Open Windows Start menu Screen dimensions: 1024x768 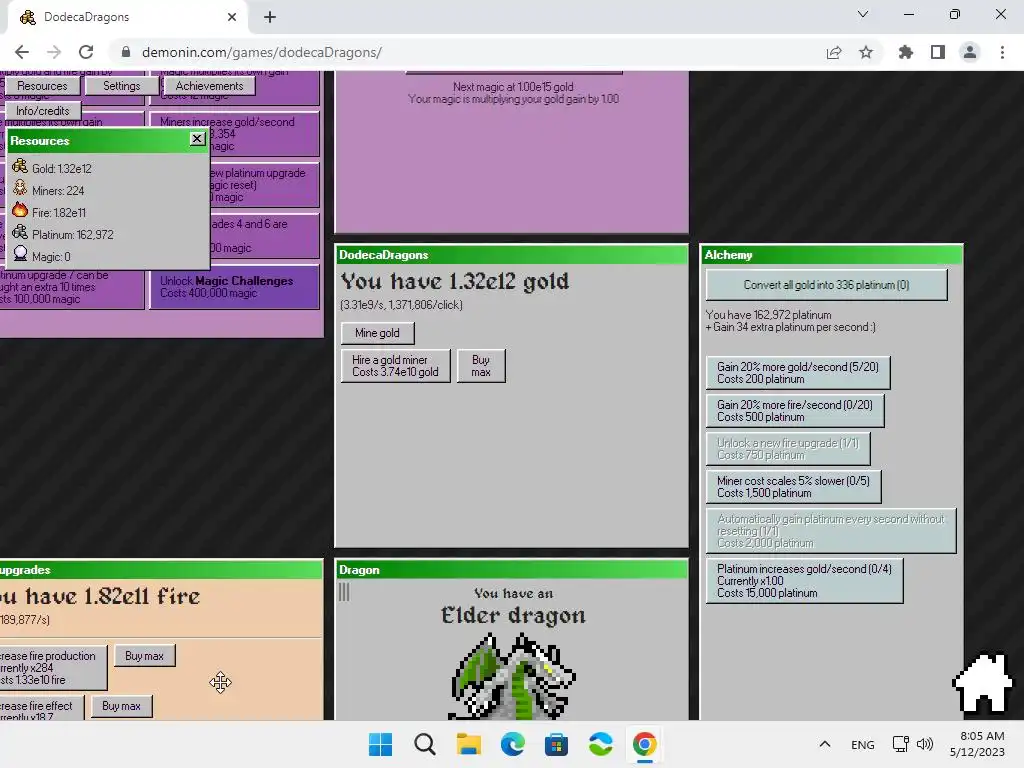380,744
